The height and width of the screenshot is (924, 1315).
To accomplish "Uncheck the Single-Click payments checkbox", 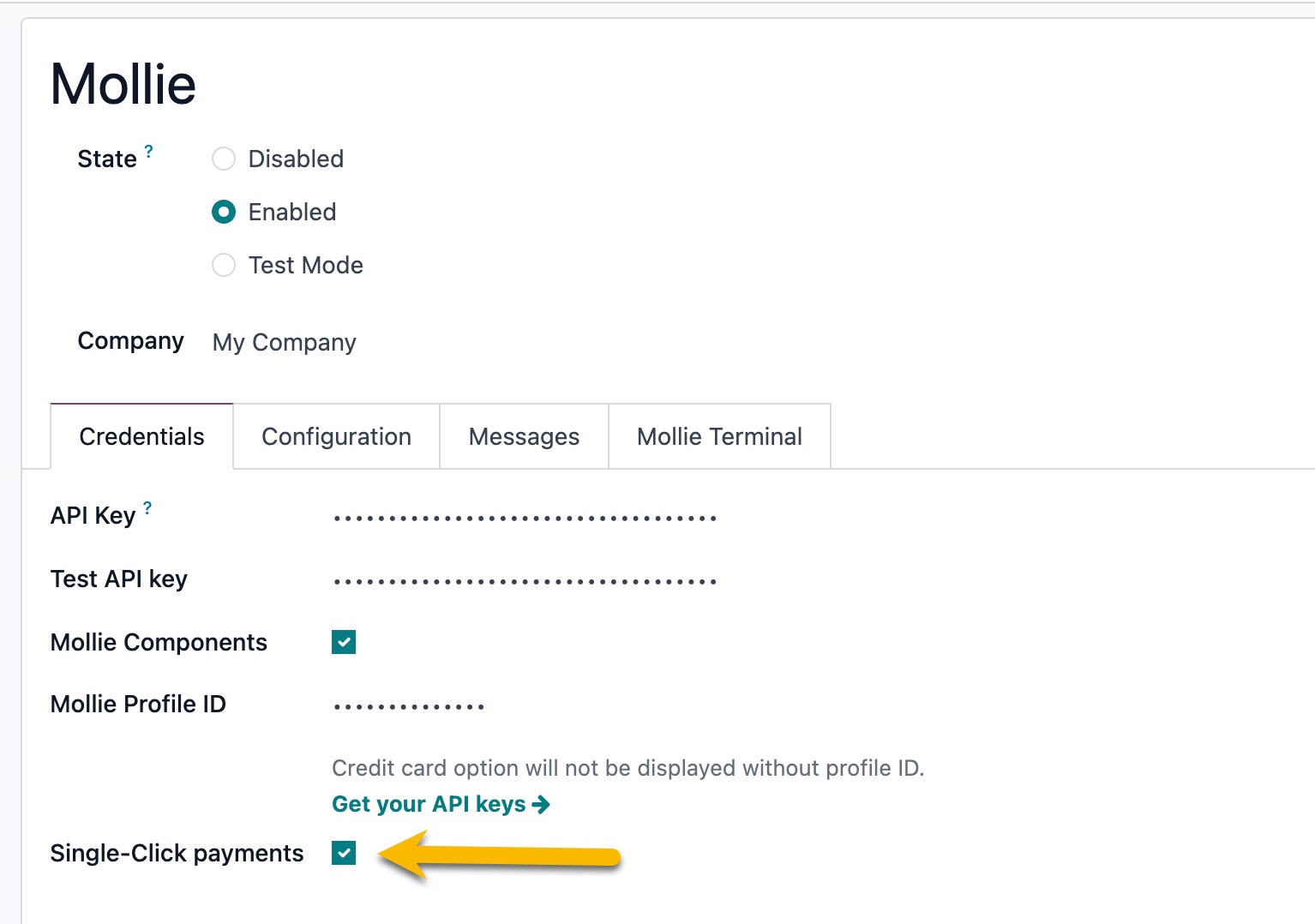I will [344, 854].
